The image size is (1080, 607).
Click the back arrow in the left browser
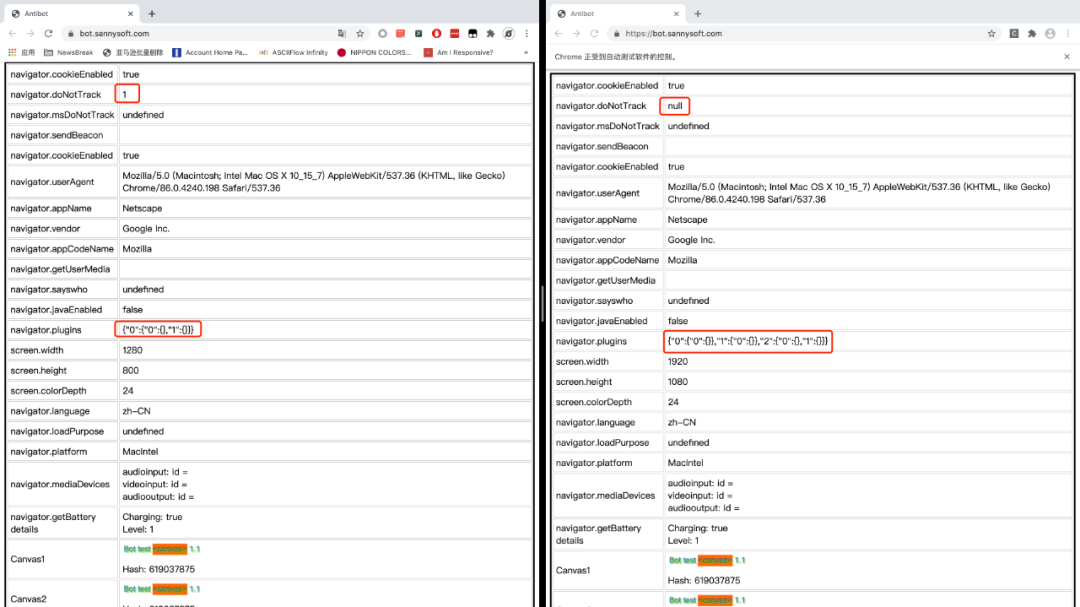(12, 33)
